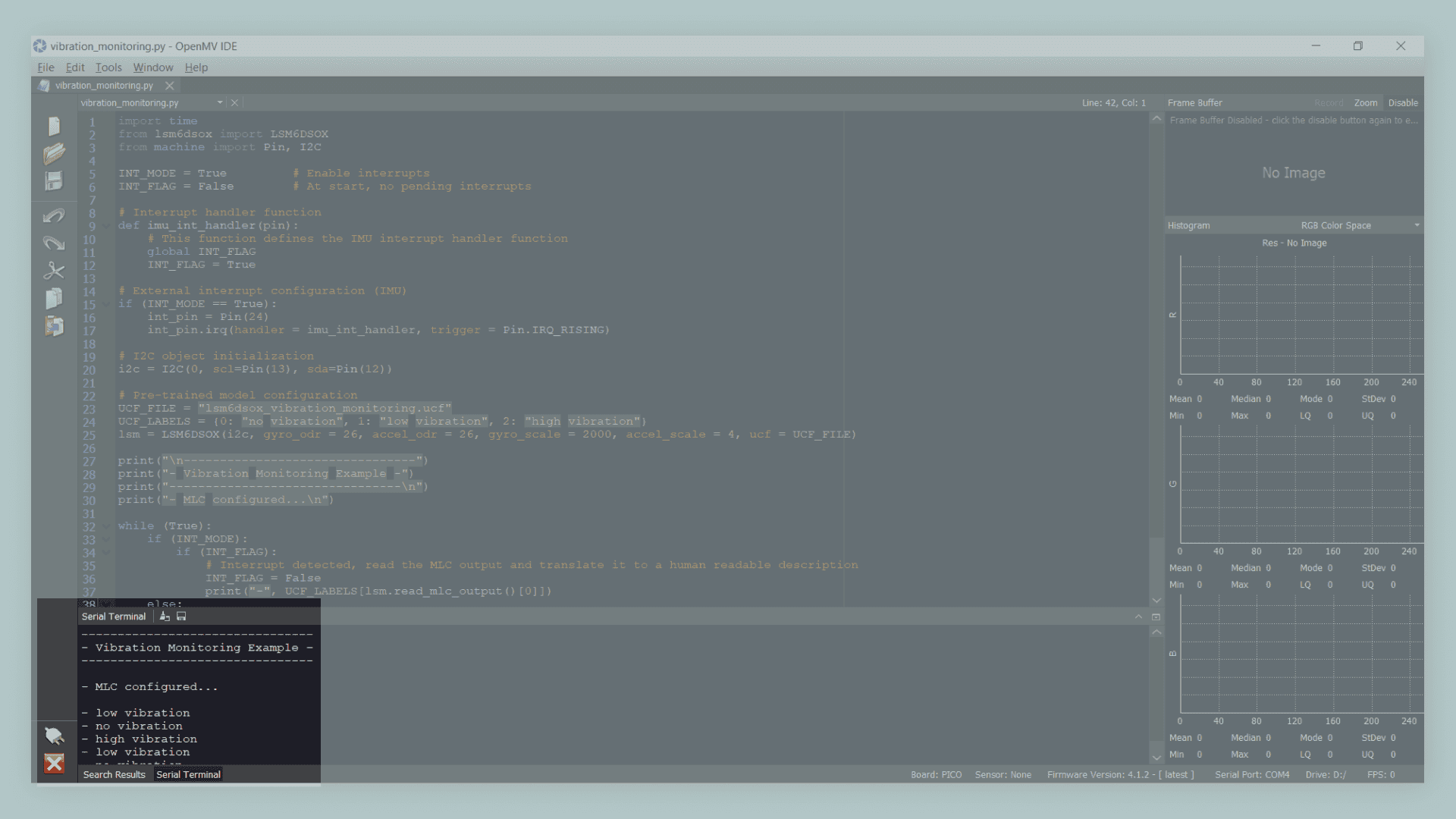Switch to the Search Results tab
Image resolution: width=1456 pixels, height=819 pixels.
[x=114, y=774]
